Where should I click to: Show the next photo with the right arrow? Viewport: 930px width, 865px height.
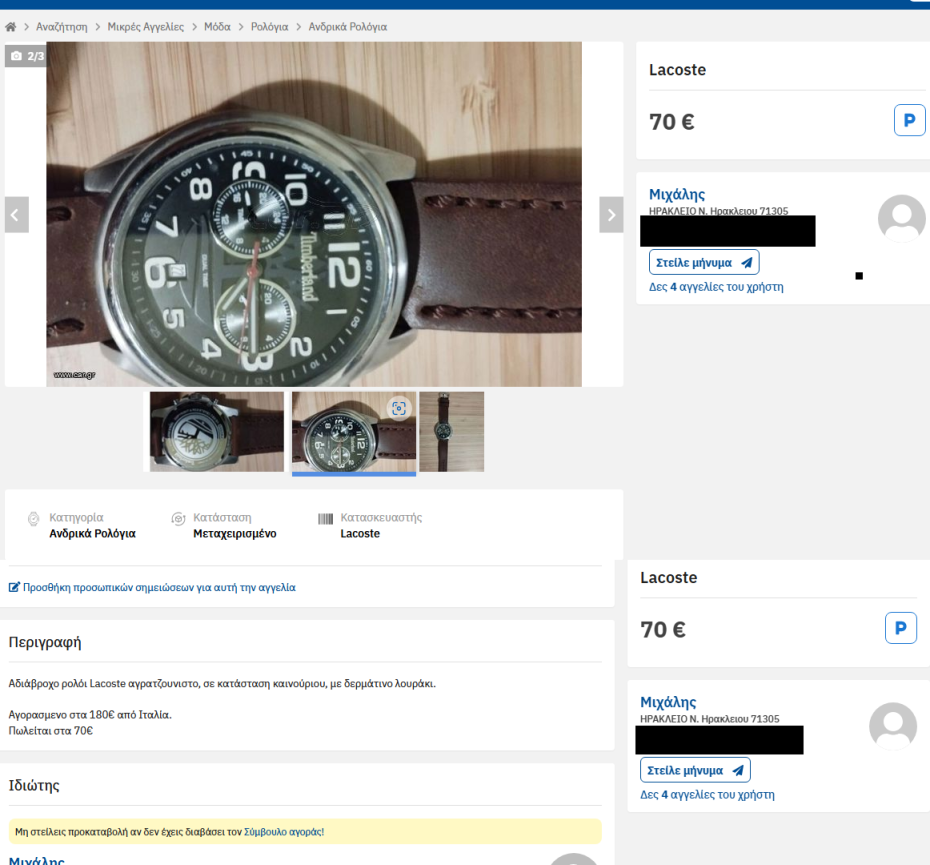click(x=611, y=215)
